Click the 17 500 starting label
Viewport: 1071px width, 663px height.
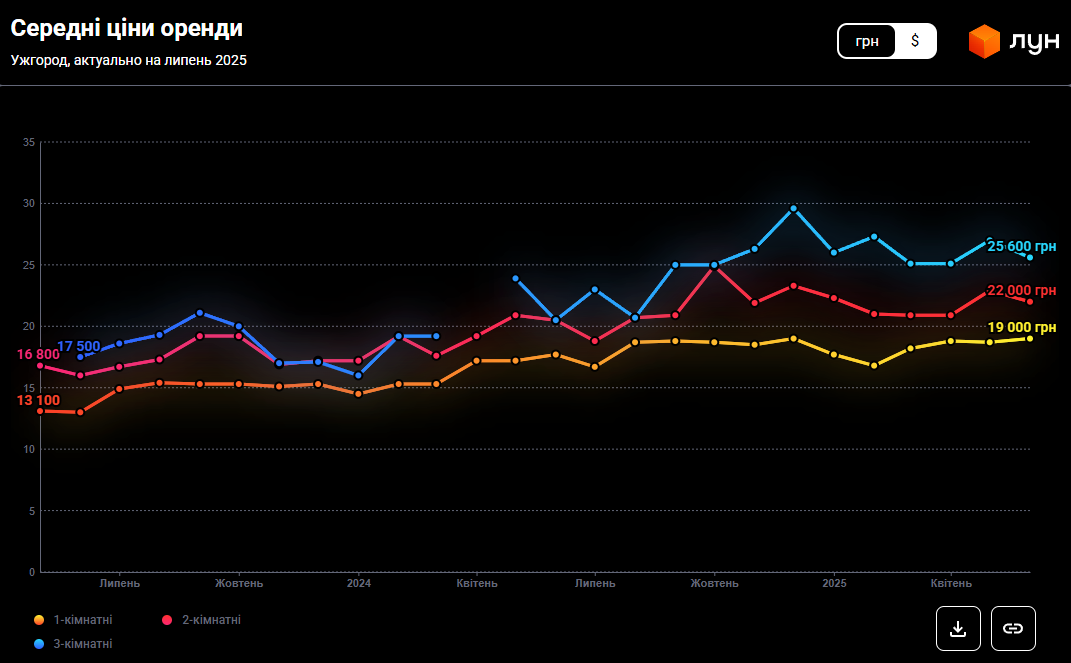[78, 346]
